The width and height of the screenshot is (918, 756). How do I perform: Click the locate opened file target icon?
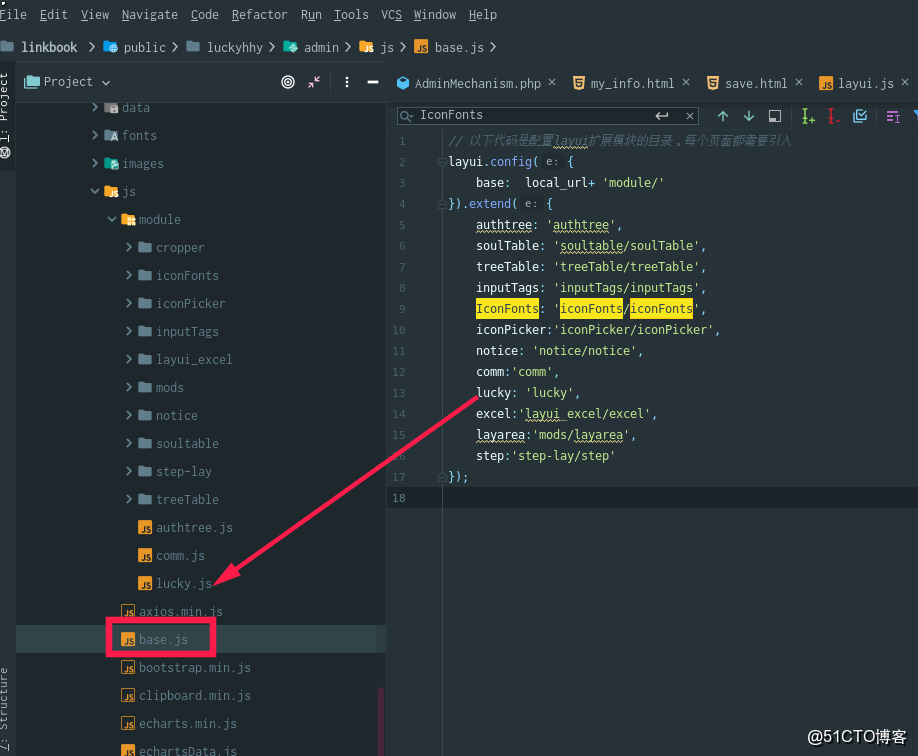(x=287, y=82)
